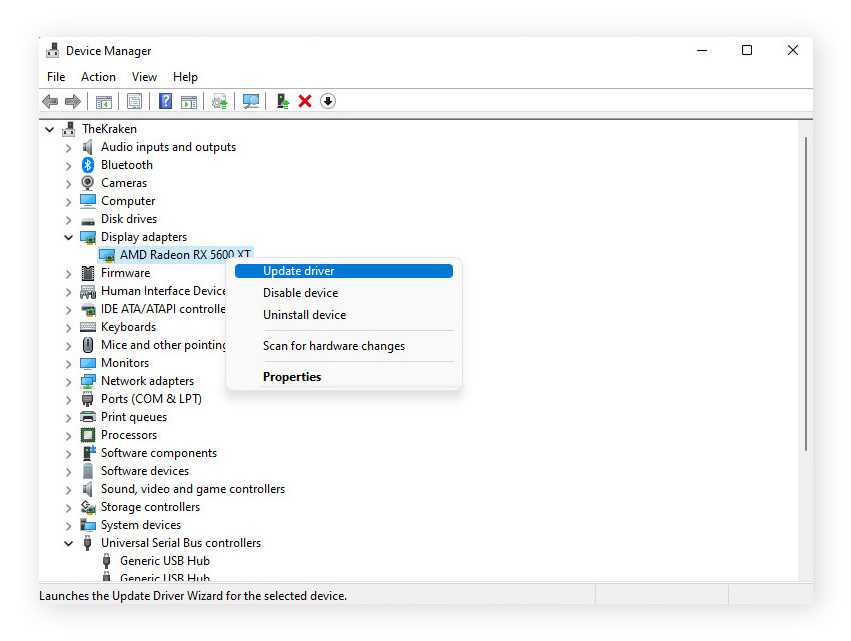This screenshot has width=851, height=641.
Task: Expand the Network adapters category
Action: (x=68, y=381)
